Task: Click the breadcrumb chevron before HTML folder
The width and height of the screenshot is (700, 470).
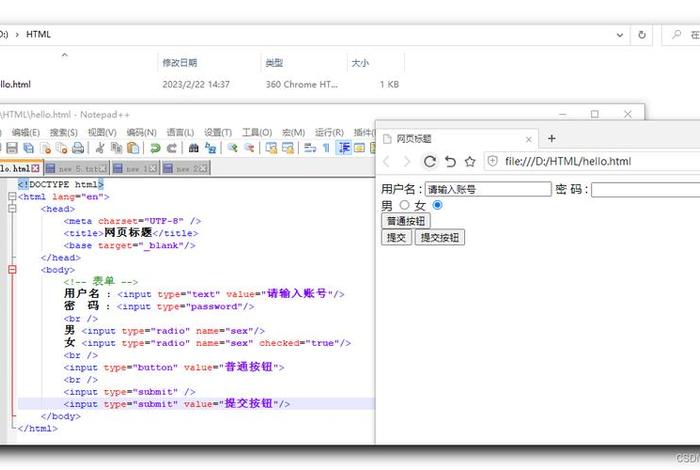Action: 17,35
